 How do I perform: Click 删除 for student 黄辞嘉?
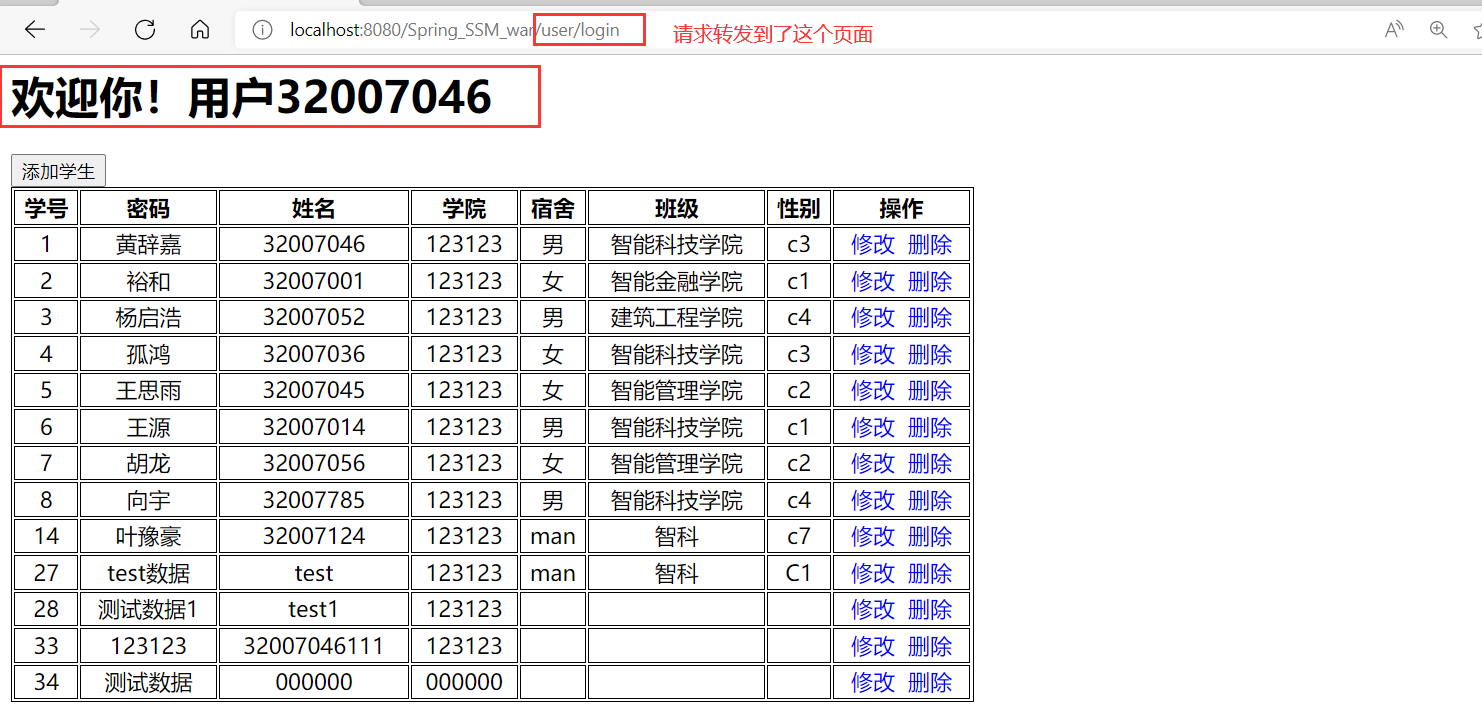929,245
